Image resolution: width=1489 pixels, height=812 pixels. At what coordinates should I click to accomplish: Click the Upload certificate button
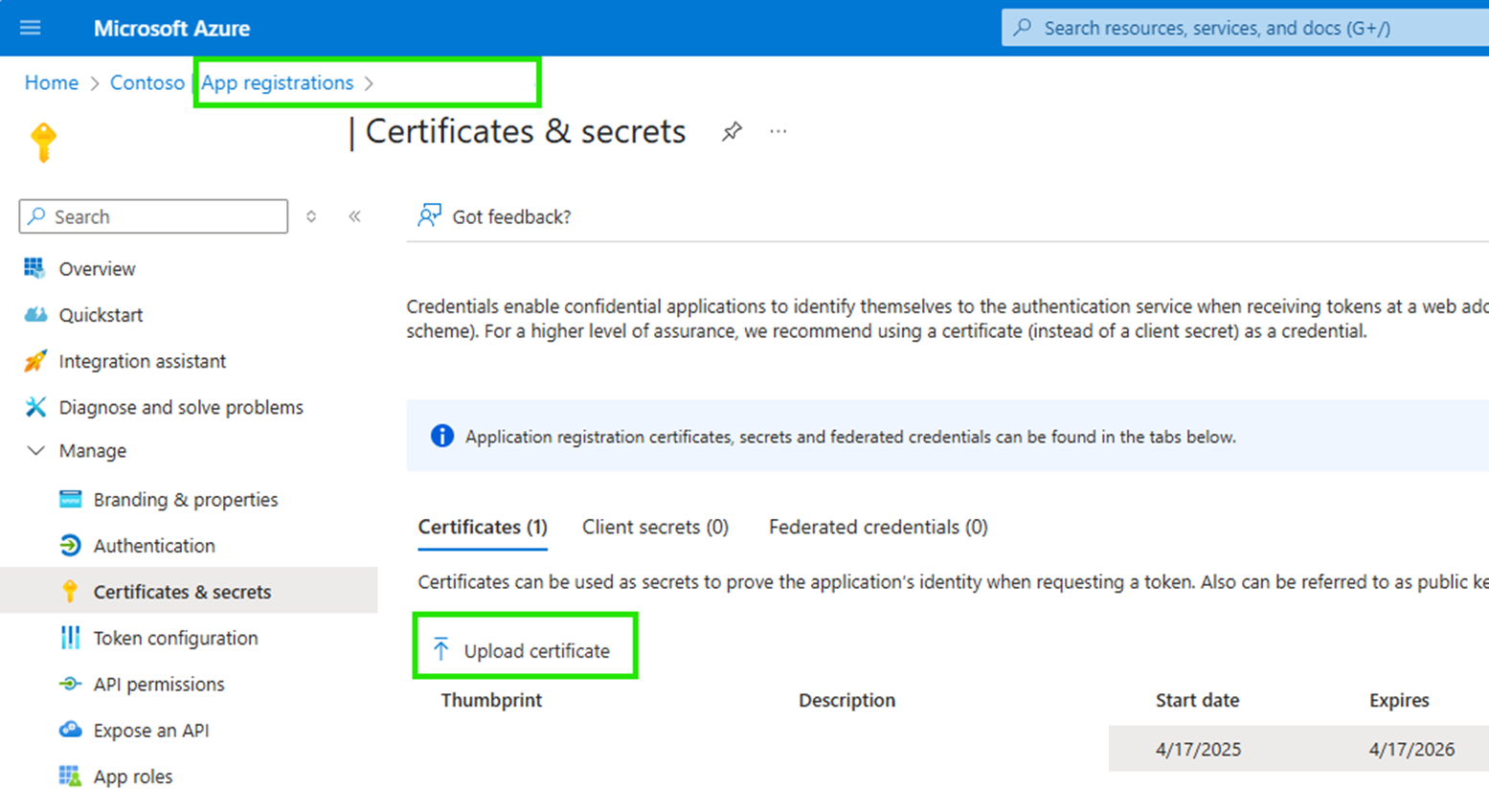point(525,649)
